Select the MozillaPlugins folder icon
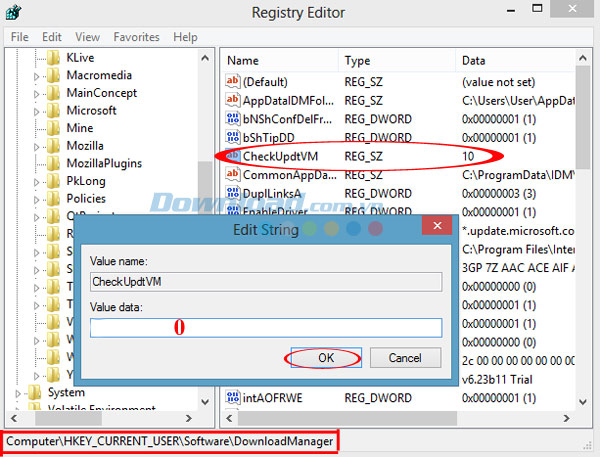This screenshot has height=457, width=600. (54, 163)
